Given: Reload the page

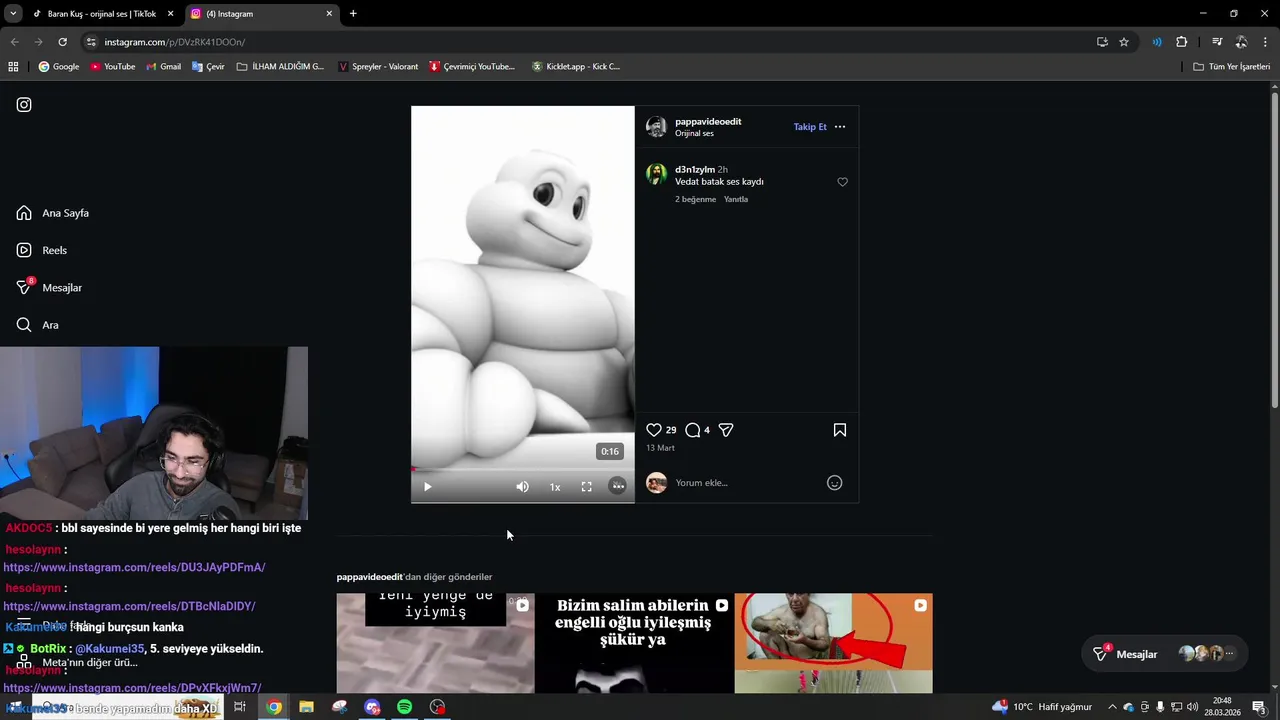Looking at the screenshot, I should pyautogui.click(x=62, y=42).
